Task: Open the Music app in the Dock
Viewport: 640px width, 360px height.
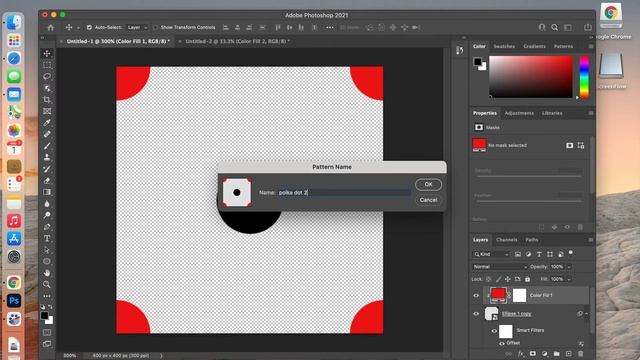Action: (x=14, y=221)
